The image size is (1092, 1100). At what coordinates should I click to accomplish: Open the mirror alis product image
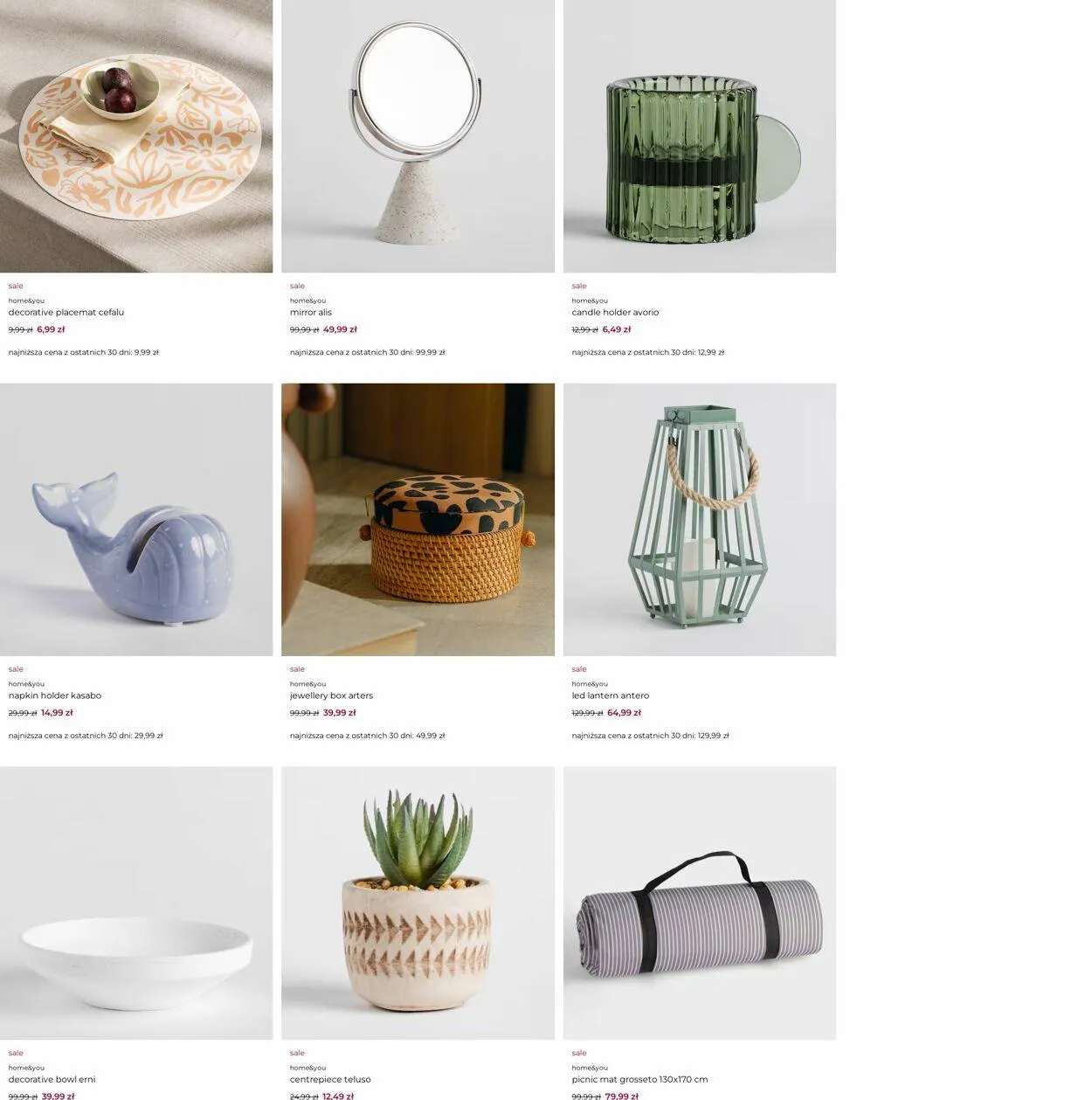pyautogui.click(x=418, y=136)
